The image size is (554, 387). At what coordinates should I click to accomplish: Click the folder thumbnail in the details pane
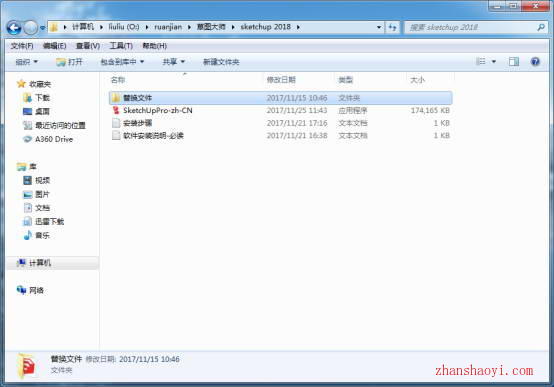pos(27,366)
